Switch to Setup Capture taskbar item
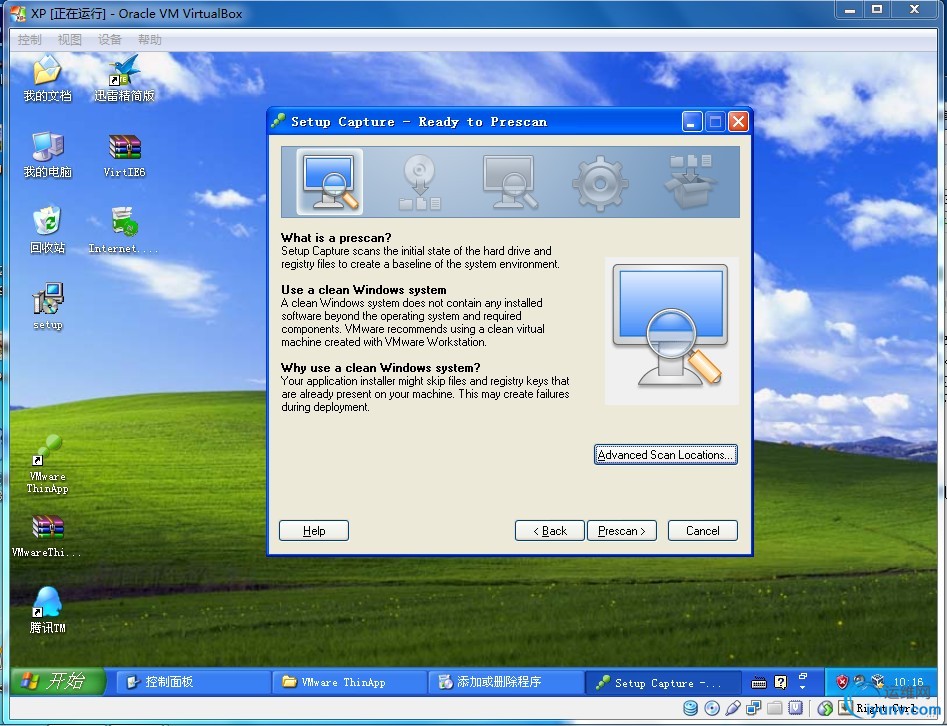Image resolution: width=947 pixels, height=726 pixels. click(662, 683)
